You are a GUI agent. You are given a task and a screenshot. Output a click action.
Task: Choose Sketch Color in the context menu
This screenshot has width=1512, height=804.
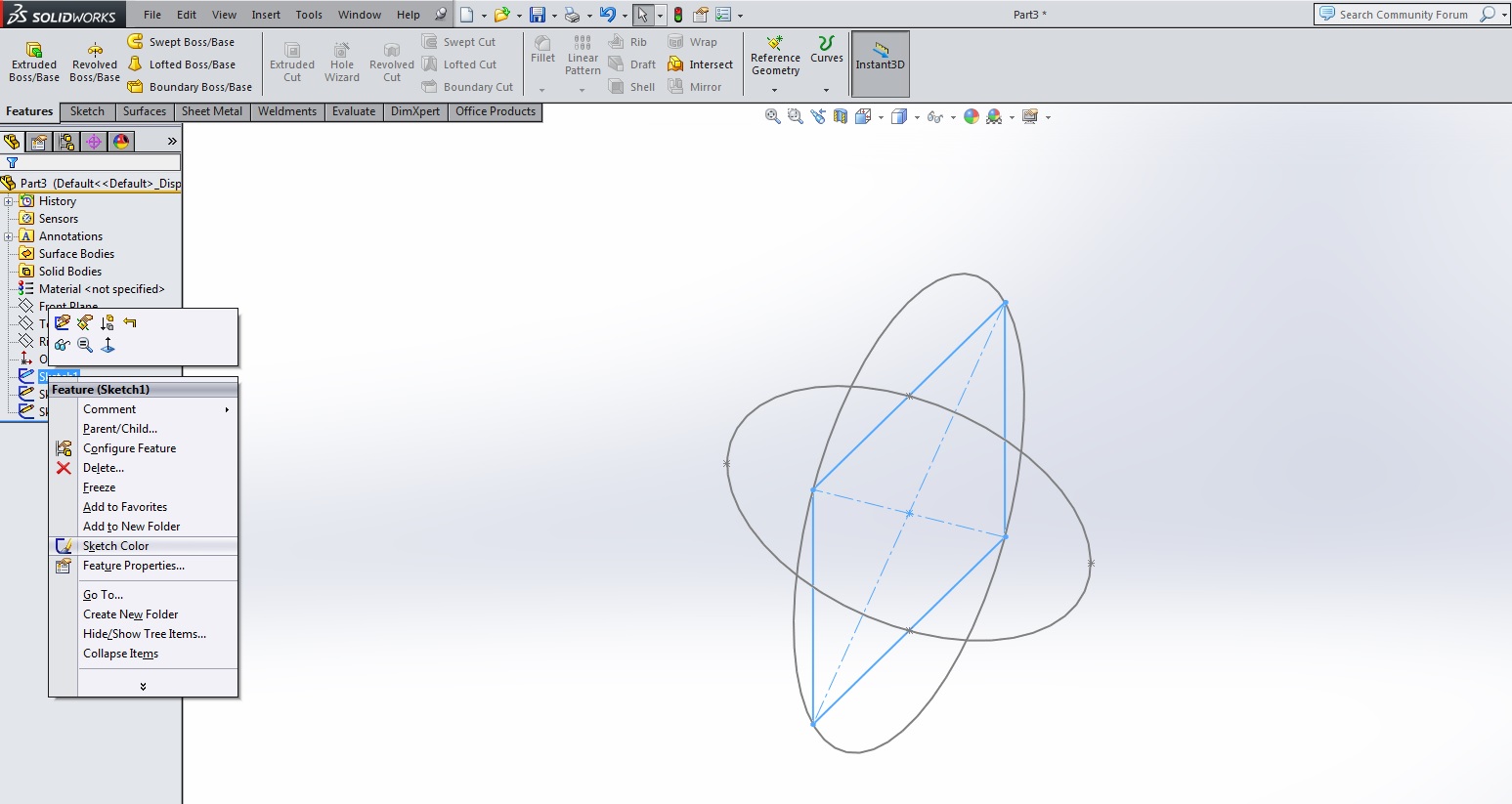pos(115,546)
